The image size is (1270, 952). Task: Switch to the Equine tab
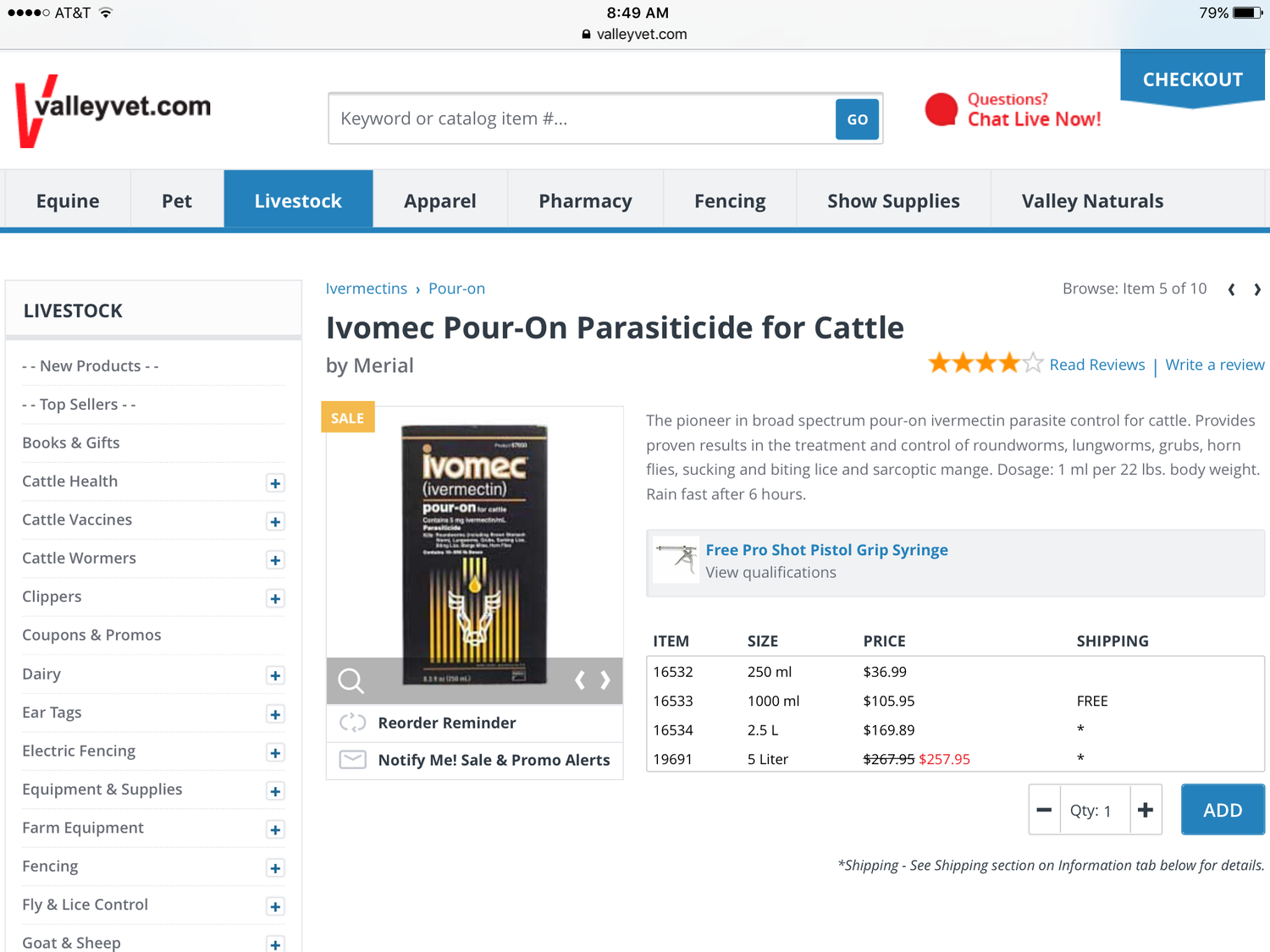coord(68,201)
